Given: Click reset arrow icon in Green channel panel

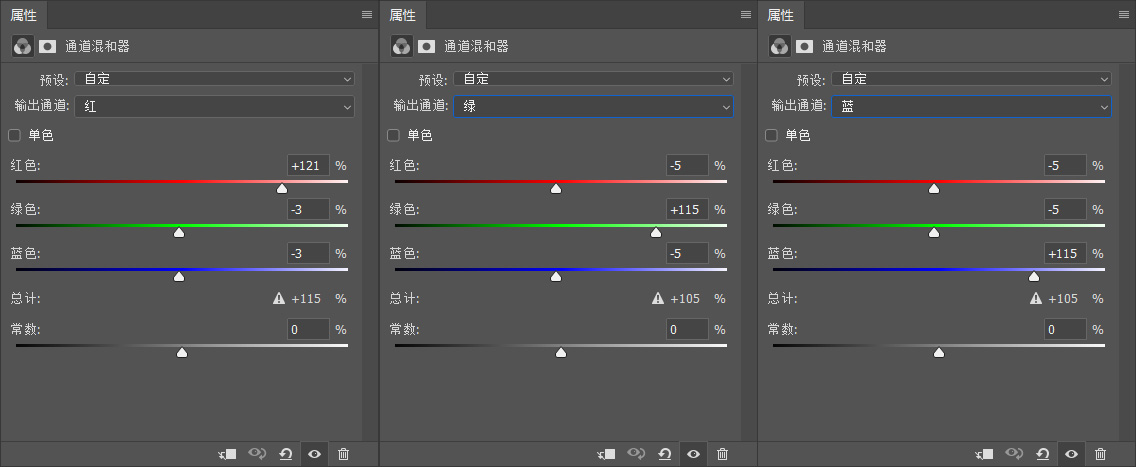Looking at the screenshot, I should pyautogui.click(x=664, y=454).
